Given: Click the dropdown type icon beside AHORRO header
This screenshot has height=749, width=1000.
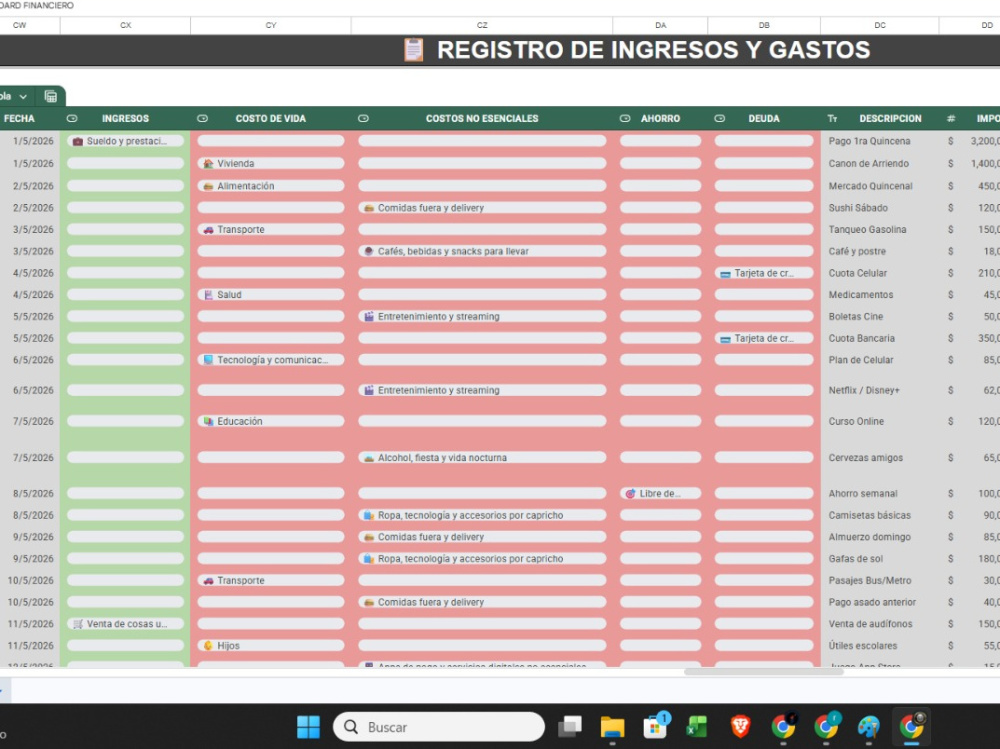Looking at the screenshot, I should [625, 119].
